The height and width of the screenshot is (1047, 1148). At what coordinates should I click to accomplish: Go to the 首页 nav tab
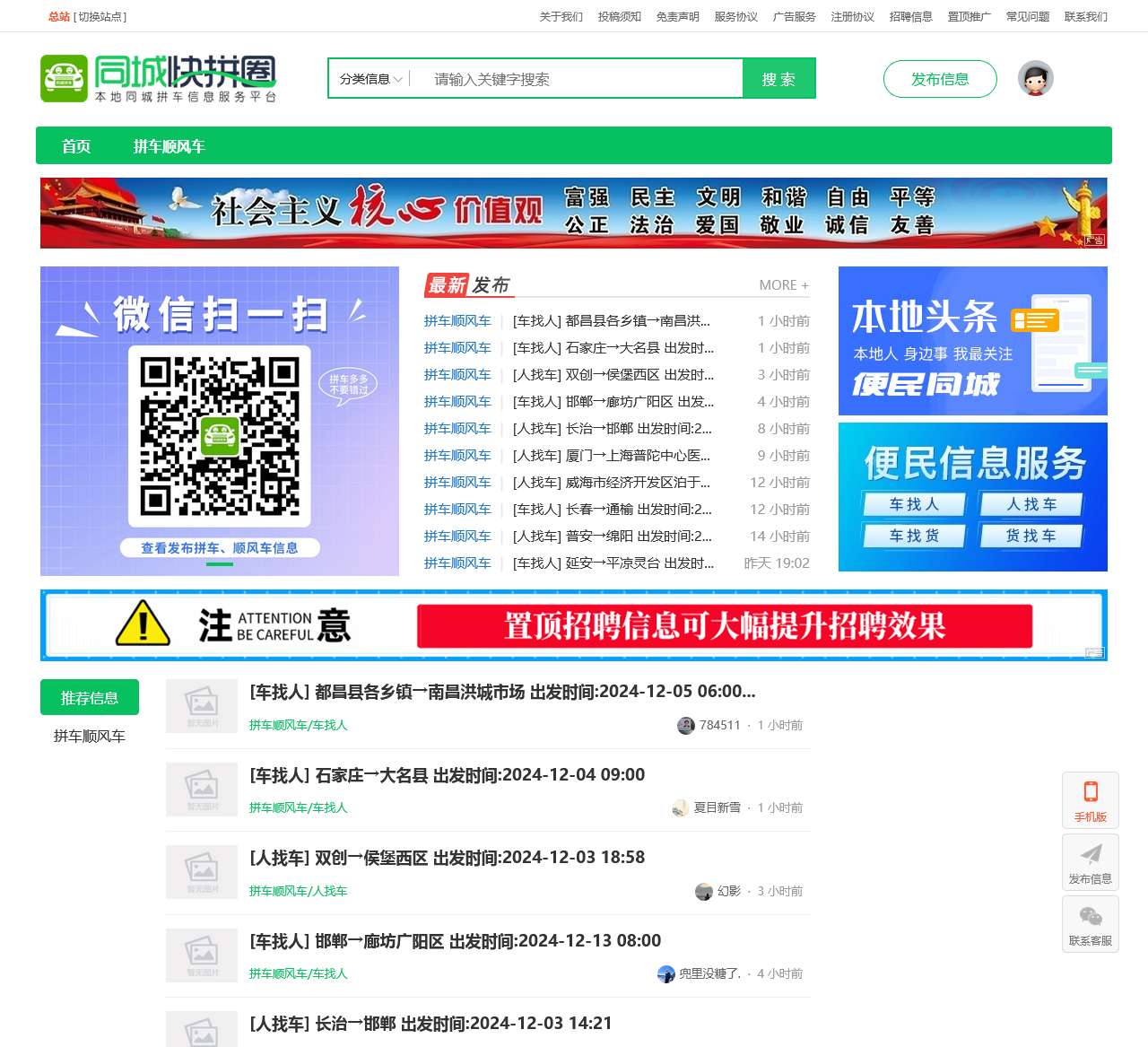click(76, 146)
